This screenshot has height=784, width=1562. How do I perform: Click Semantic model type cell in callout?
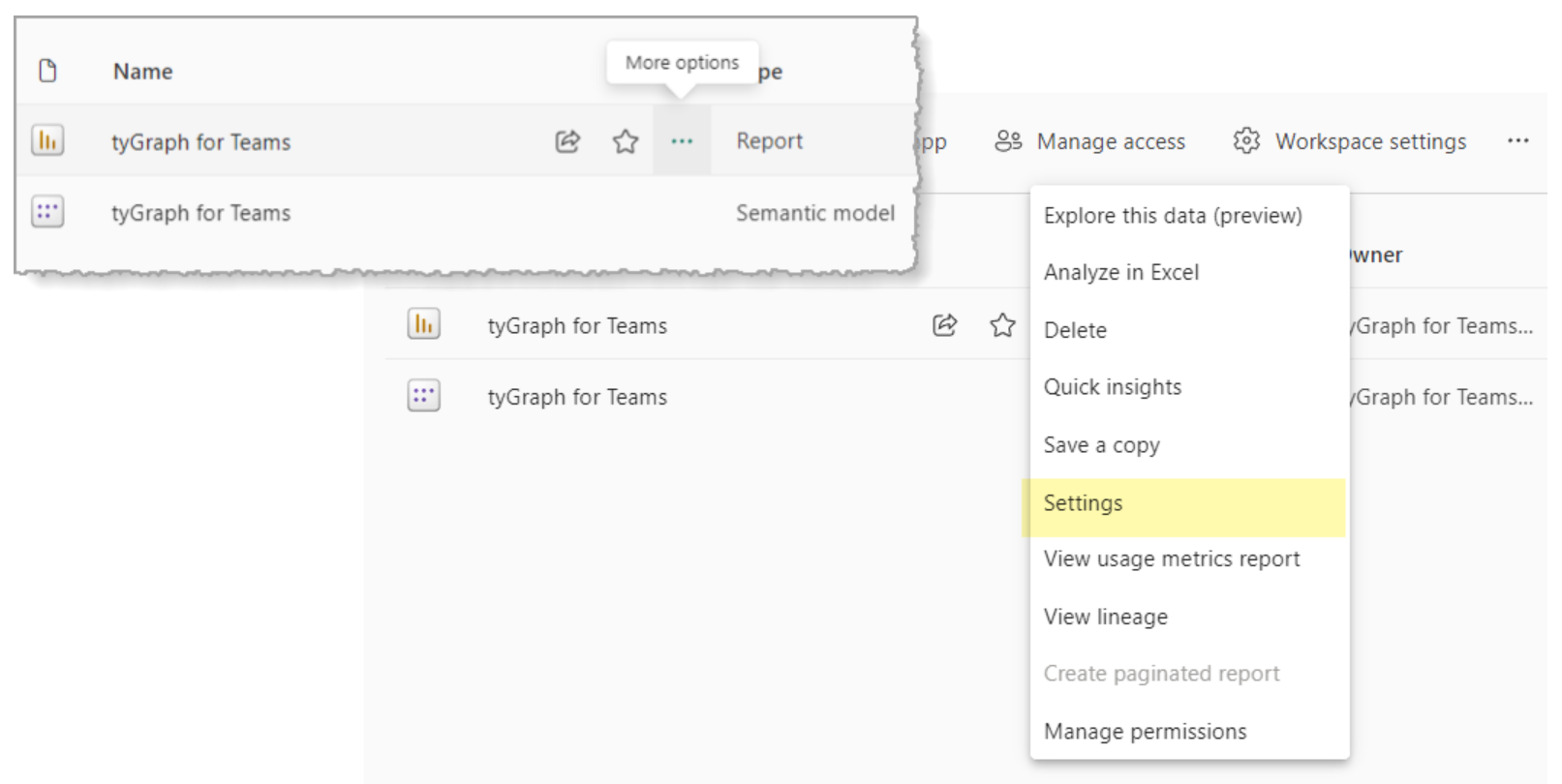[815, 213]
